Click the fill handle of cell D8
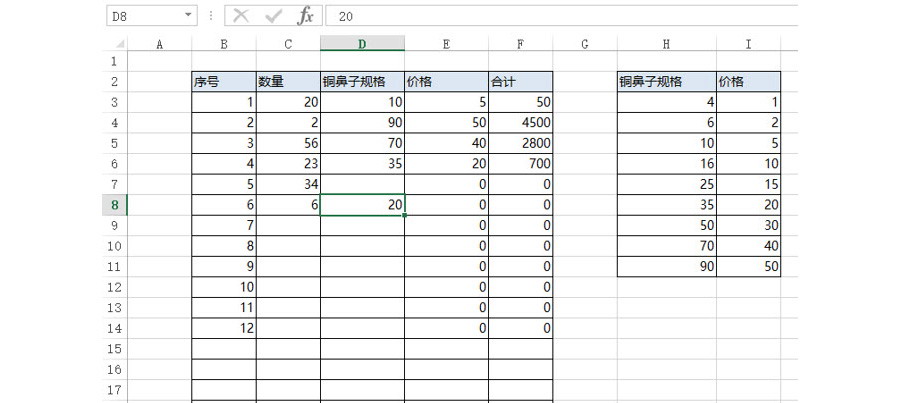This screenshot has height=403, width=900. [x=405, y=215]
